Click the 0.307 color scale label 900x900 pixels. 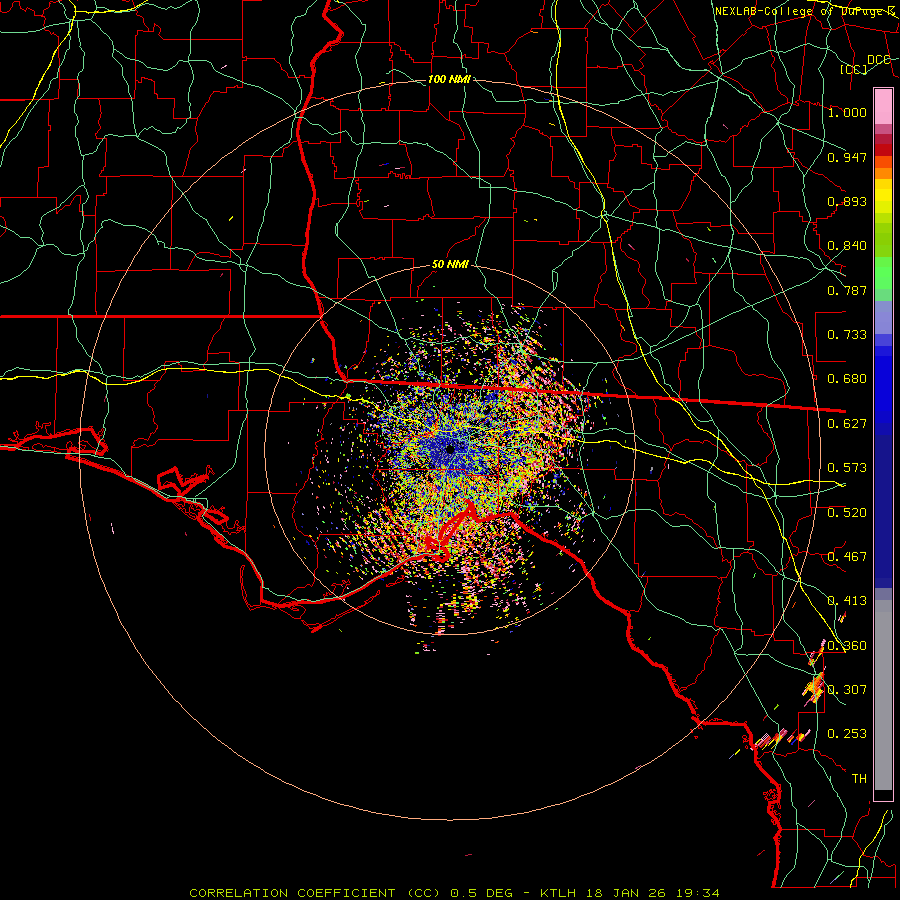pyautogui.click(x=847, y=690)
